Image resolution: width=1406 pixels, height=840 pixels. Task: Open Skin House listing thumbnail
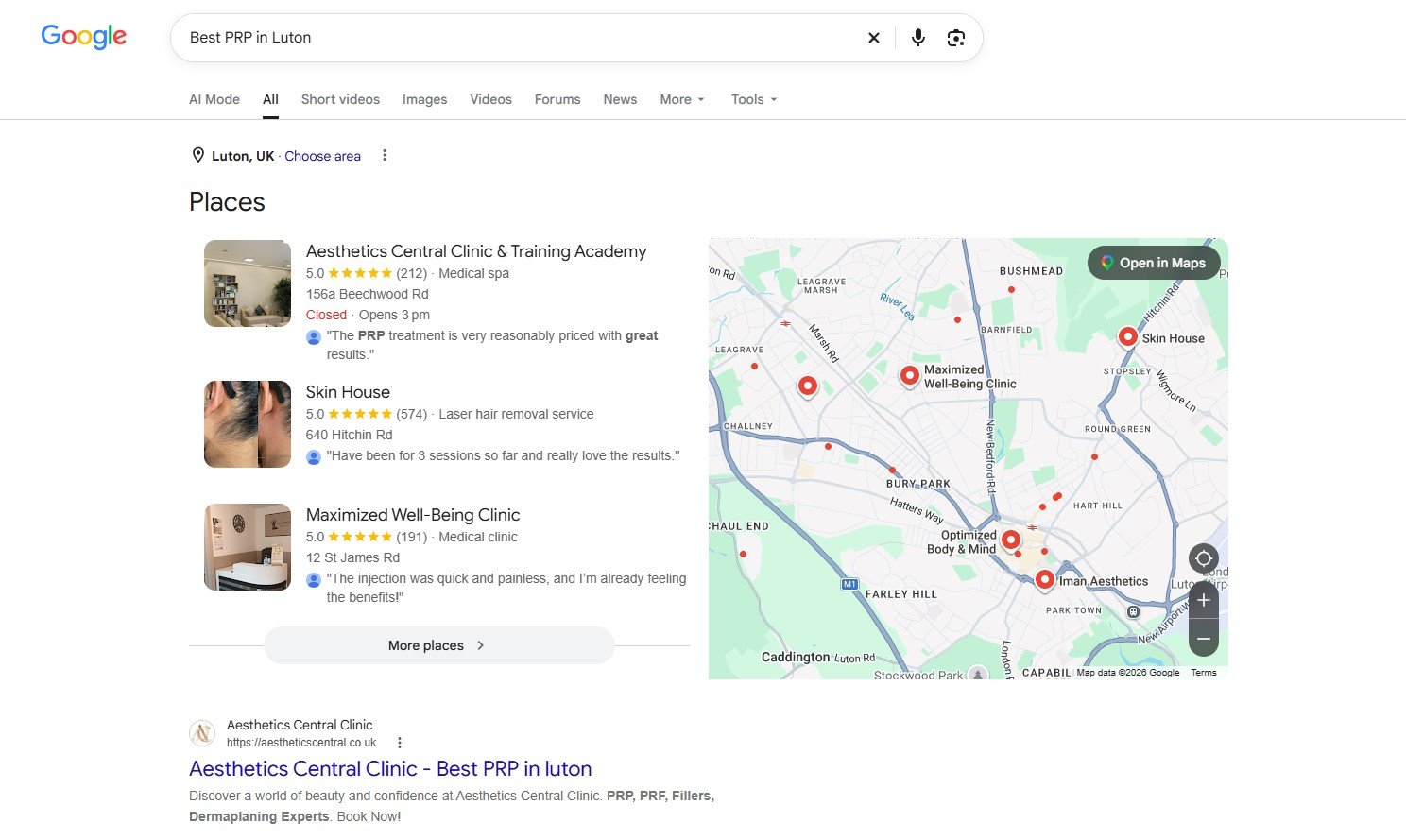(248, 424)
